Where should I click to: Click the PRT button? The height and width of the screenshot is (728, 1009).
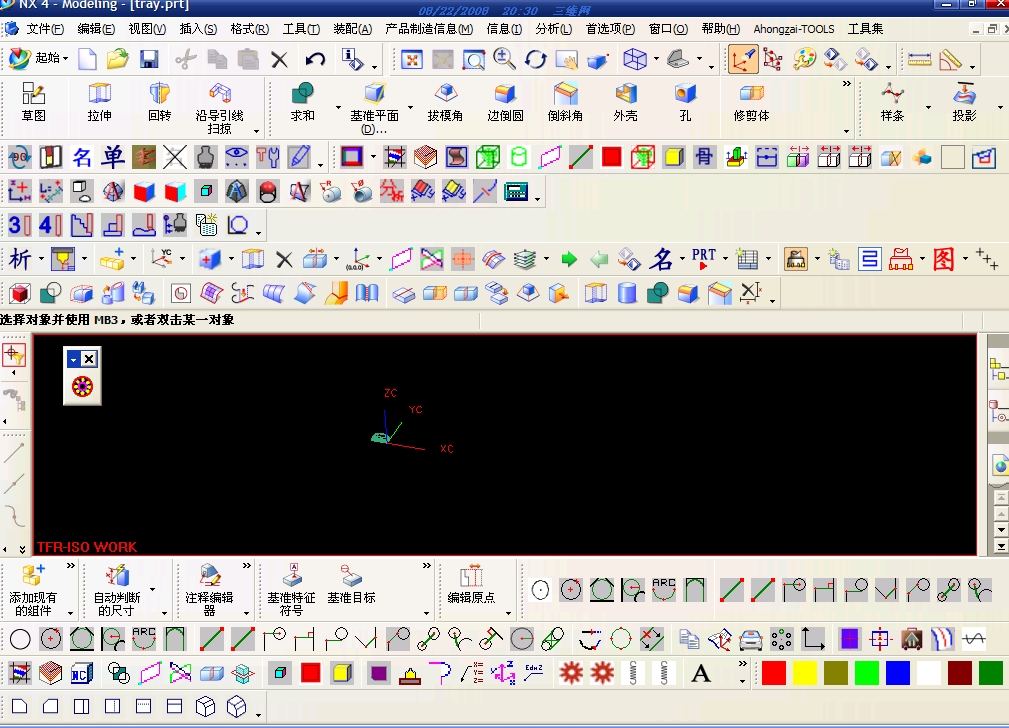point(703,259)
